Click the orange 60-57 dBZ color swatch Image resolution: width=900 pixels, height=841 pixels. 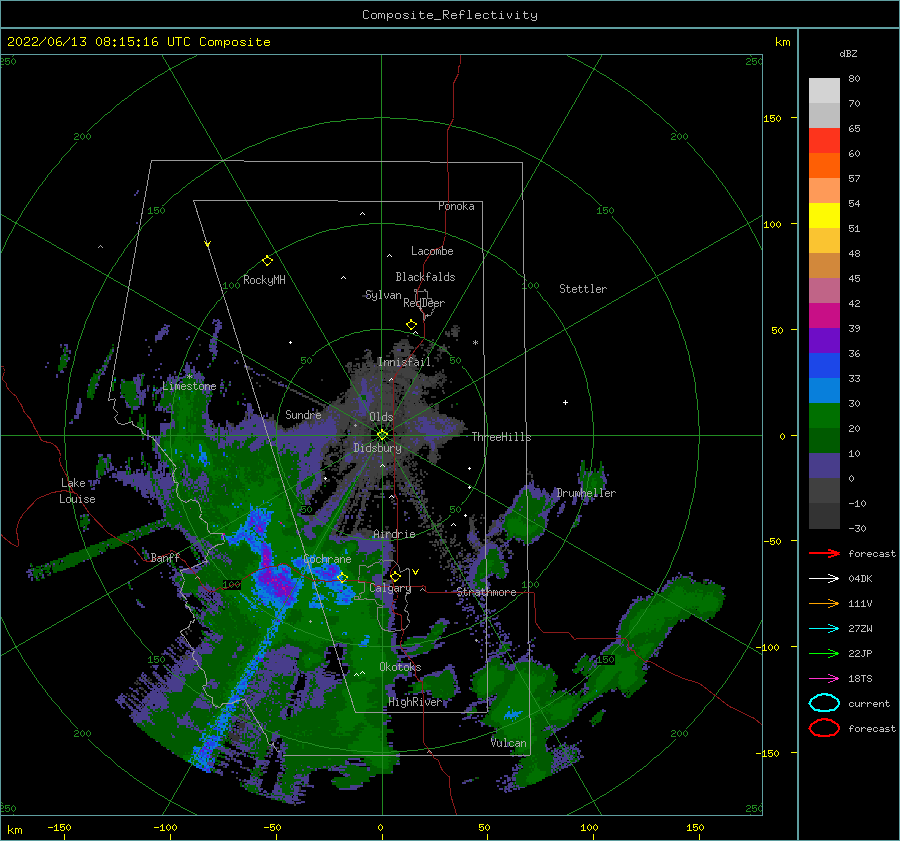pos(824,165)
